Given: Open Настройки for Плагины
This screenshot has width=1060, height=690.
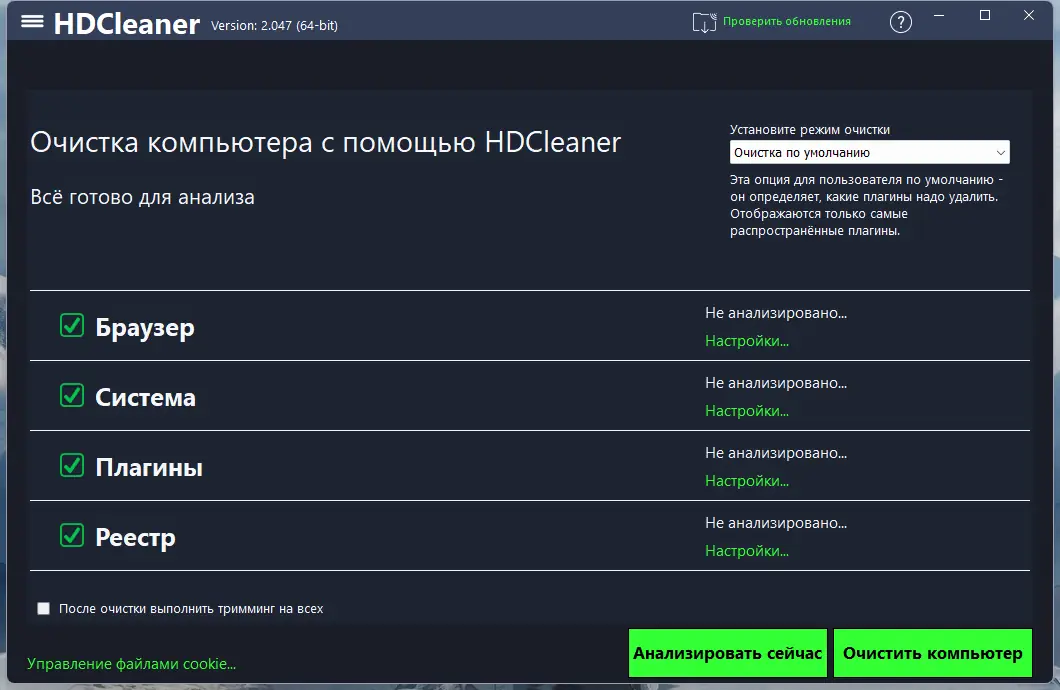Looking at the screenshot, I should point(746,481).
